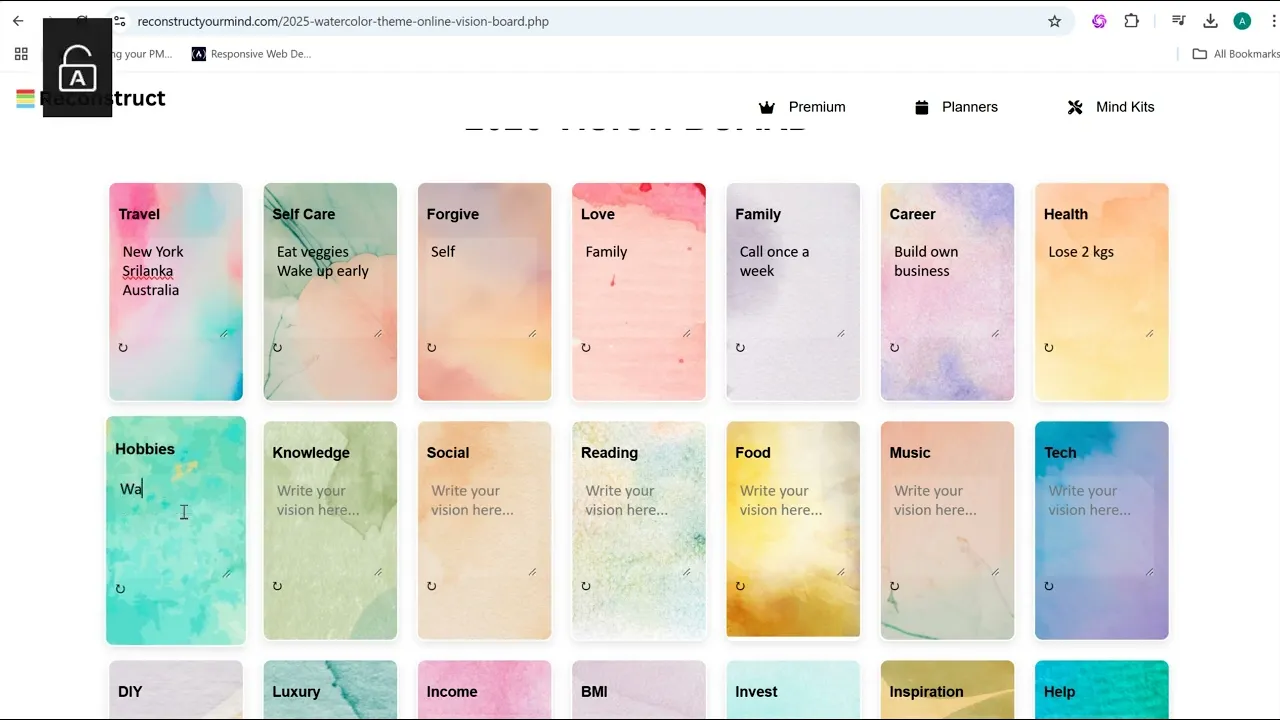Click the resize handle on the Food text area
The width and height of the screenshot is (1280, 720).
pos(841,572)
